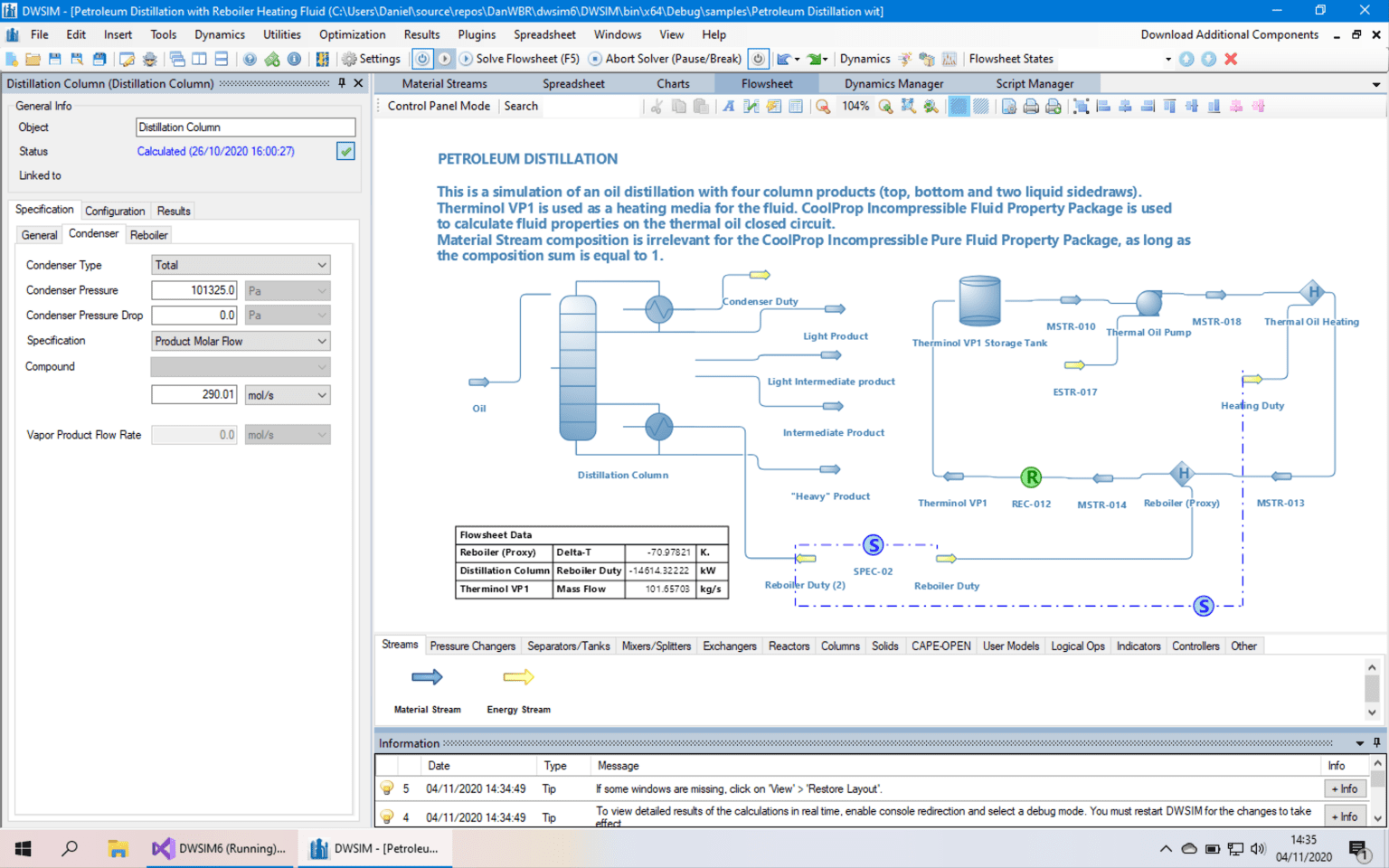The height and width of the screenshot is (868, 1389).
Task: Select the Cut icon in the flowsheet toolbar
Action: pyautogui.click(x=656, y=106)
